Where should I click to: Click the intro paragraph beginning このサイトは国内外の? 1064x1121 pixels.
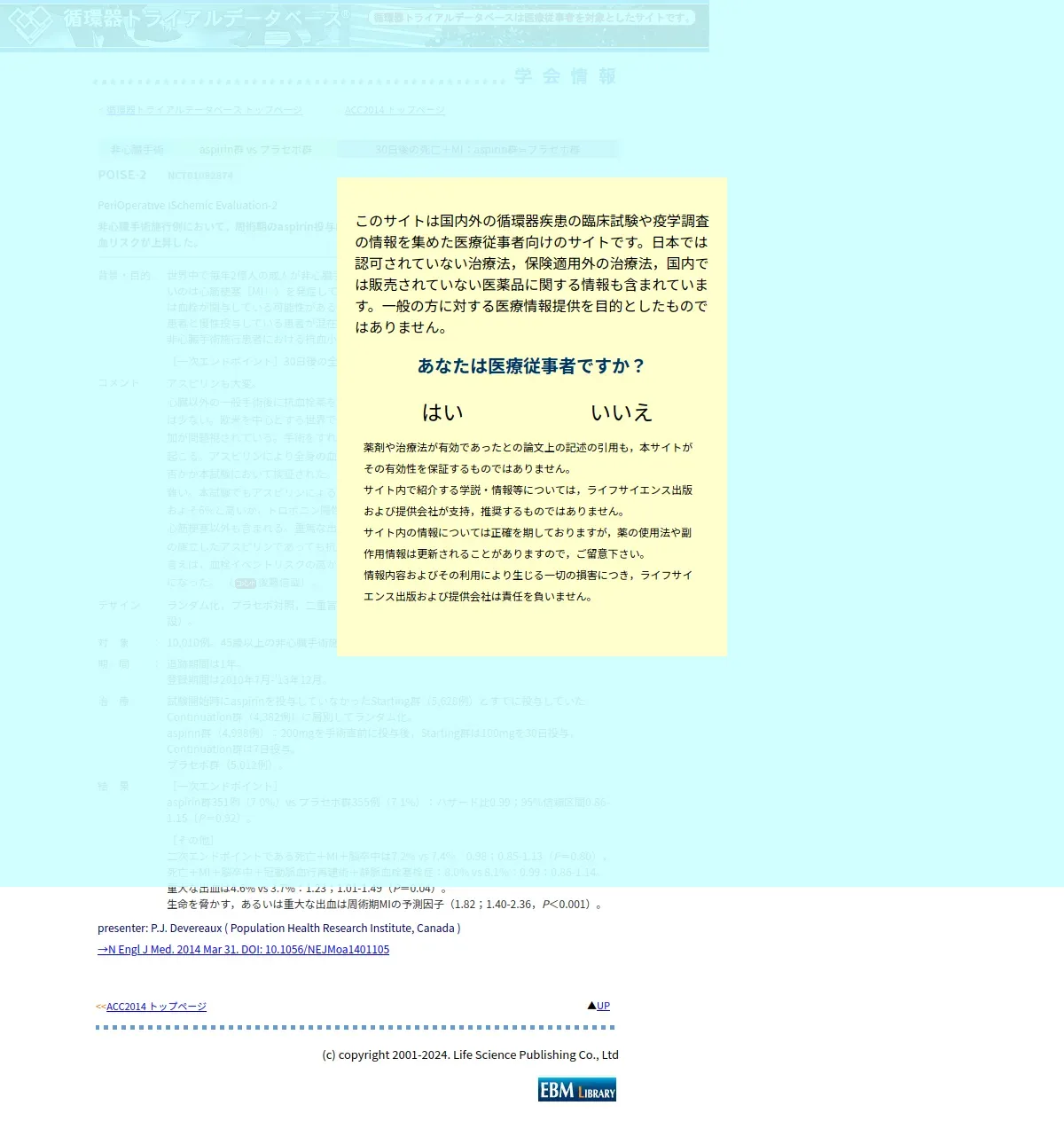tap(532, 274)
